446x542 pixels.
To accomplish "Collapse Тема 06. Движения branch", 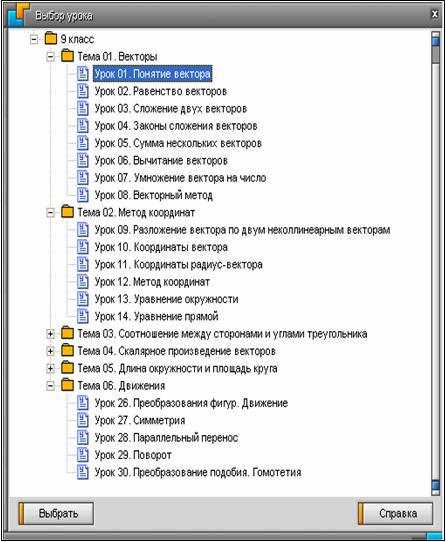I will tap(50, 385).
